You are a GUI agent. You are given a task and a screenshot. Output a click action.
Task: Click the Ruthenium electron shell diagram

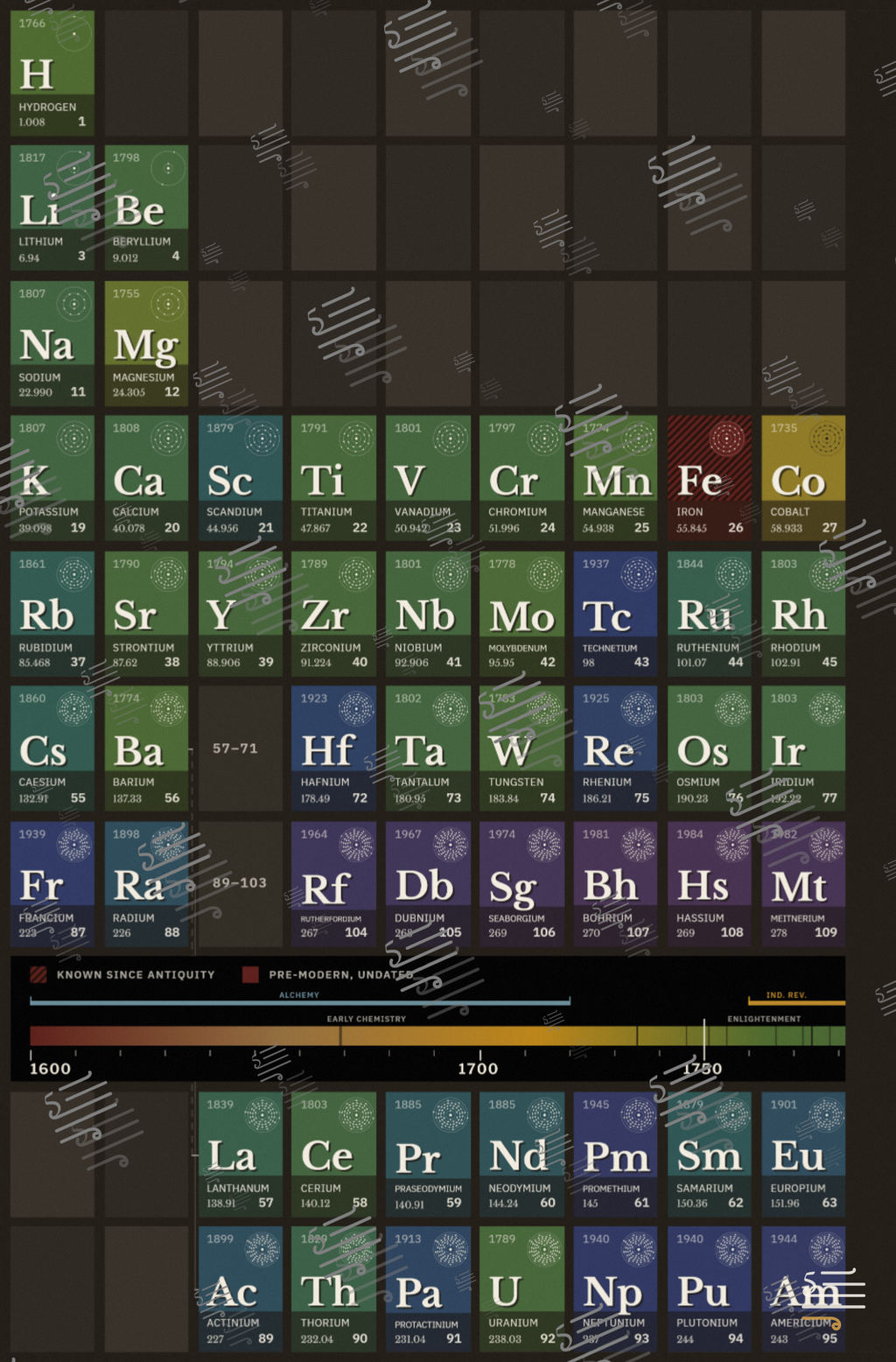(x=732, y=574)
